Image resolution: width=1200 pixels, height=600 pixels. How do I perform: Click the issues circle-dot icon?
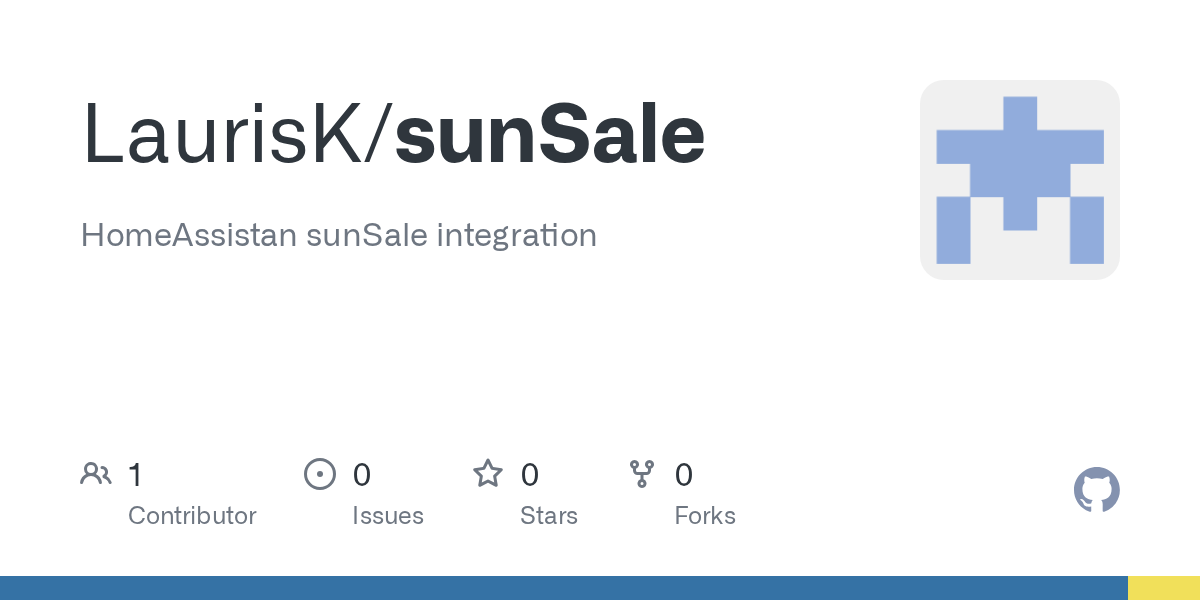point(319,474)
